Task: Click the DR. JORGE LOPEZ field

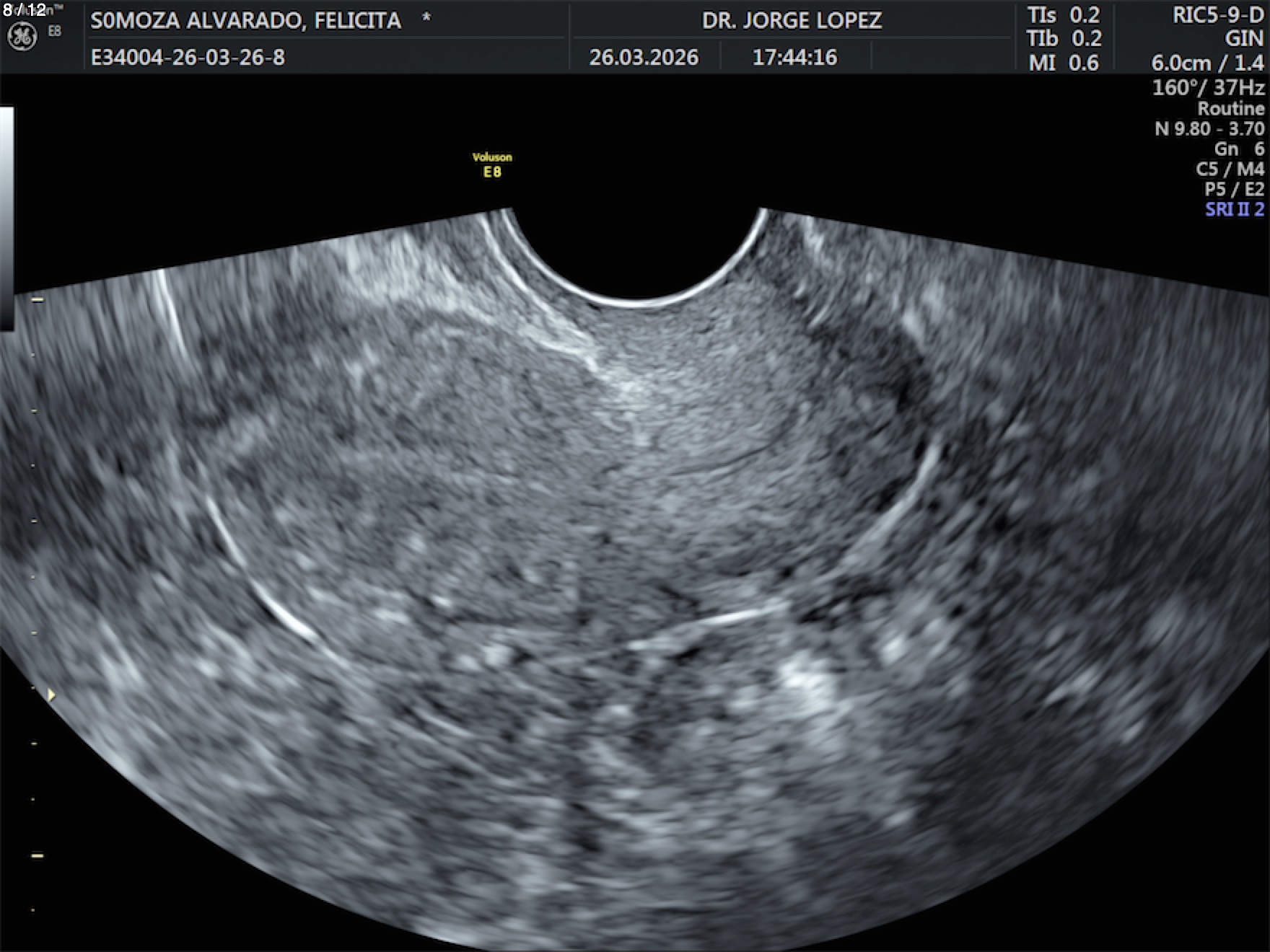Action: (792, 20)
